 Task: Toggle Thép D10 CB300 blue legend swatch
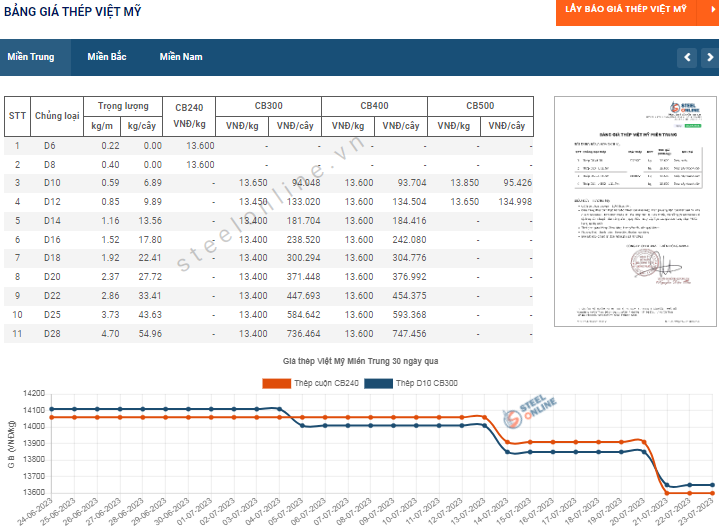click(378, 383)
